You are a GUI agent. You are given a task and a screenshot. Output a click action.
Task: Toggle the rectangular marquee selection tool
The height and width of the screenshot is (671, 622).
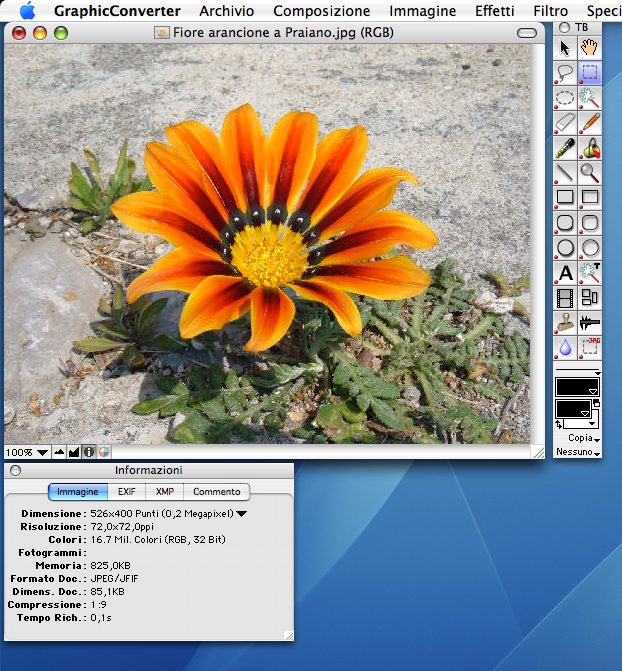click(x=590, y=72)
